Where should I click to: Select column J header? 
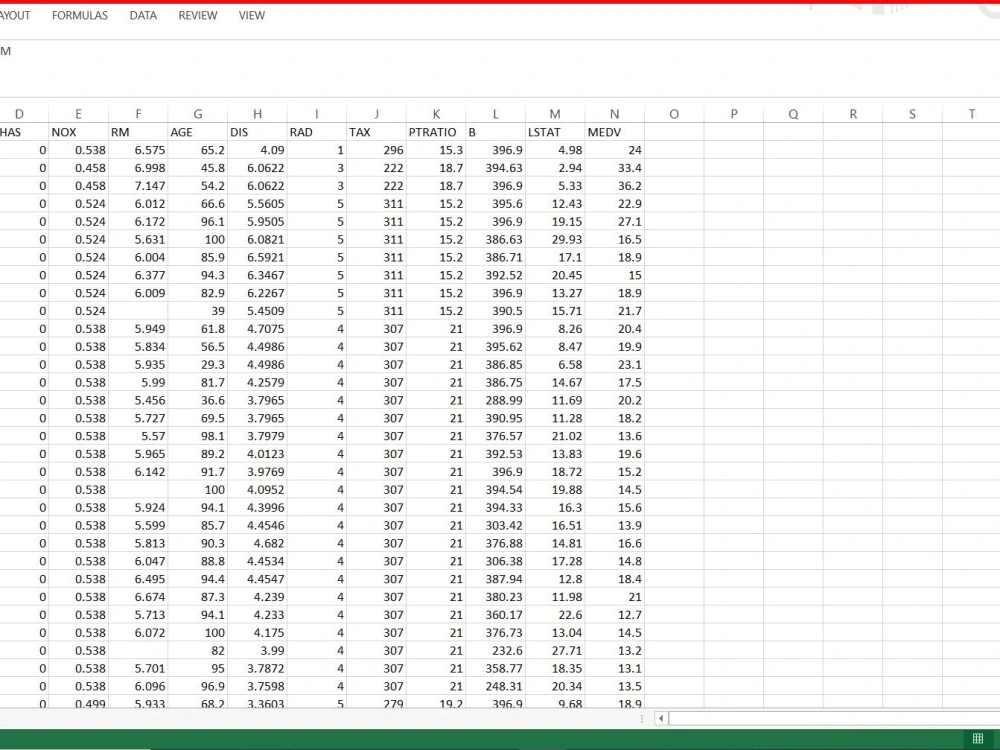pyautogui.click(x=376, y=114)
